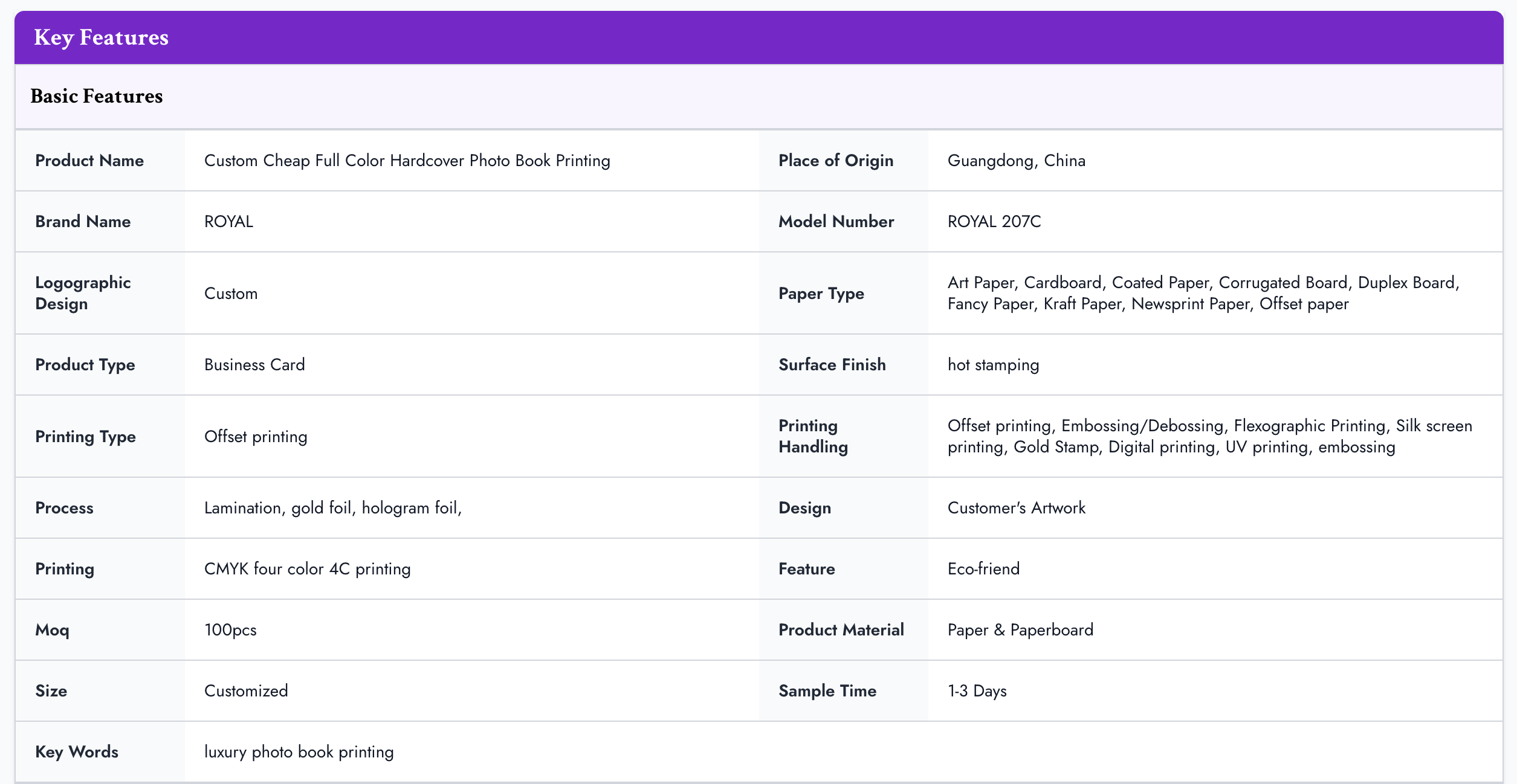The height and width of the screenshot is (784, 1517).
Task: Click the Basic Features section heading
Action: 97,96
